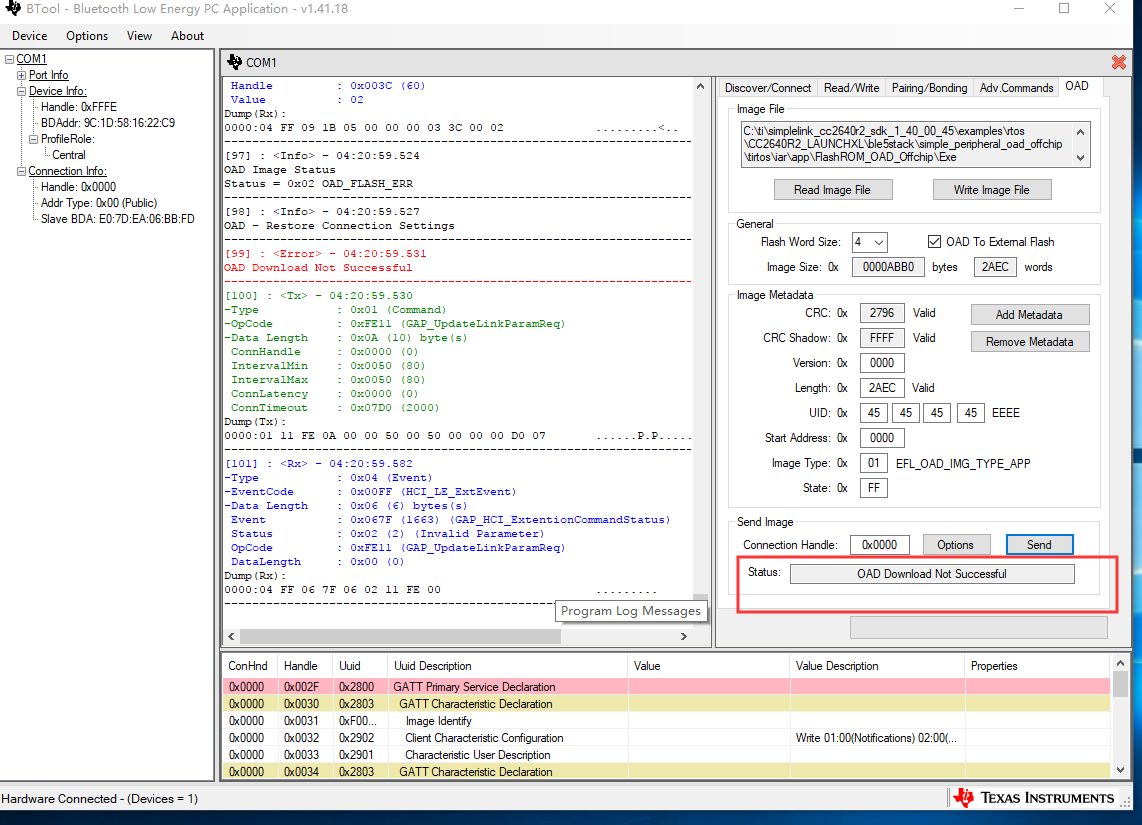
Task: Click scroll-down arrow in Image File path box
Action: (x=1081, y=157)
